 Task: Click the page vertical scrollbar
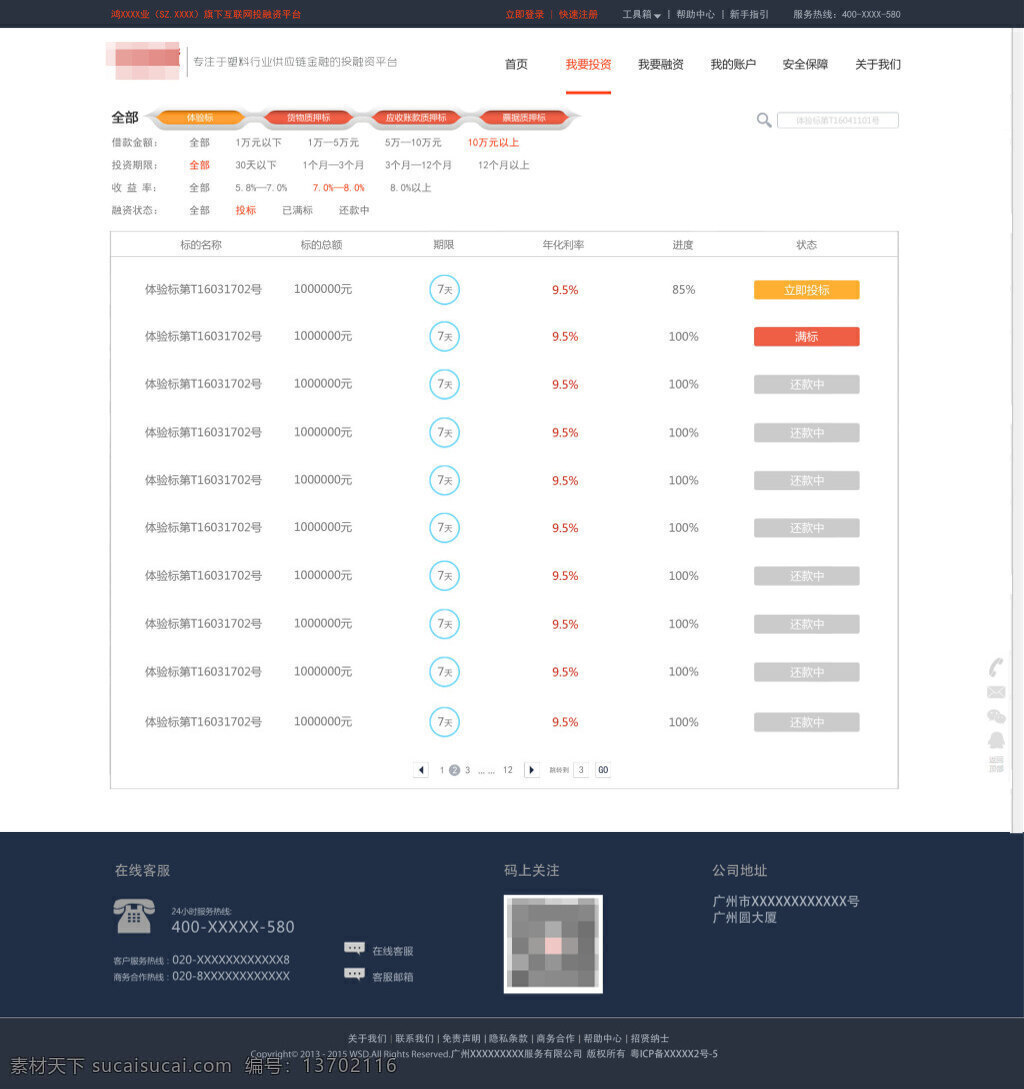(1017, 430)
